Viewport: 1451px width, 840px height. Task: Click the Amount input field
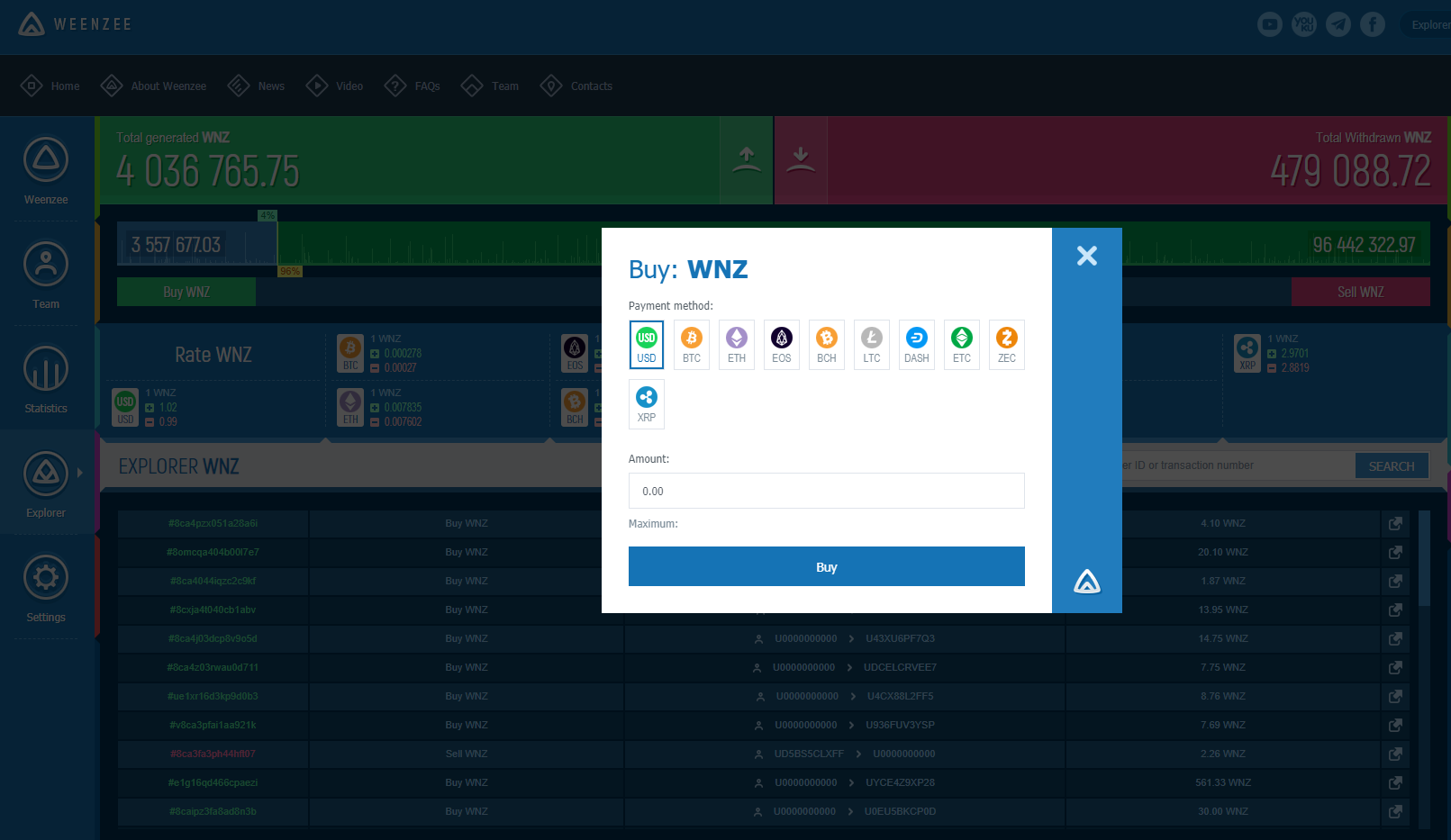pos(827,491)
